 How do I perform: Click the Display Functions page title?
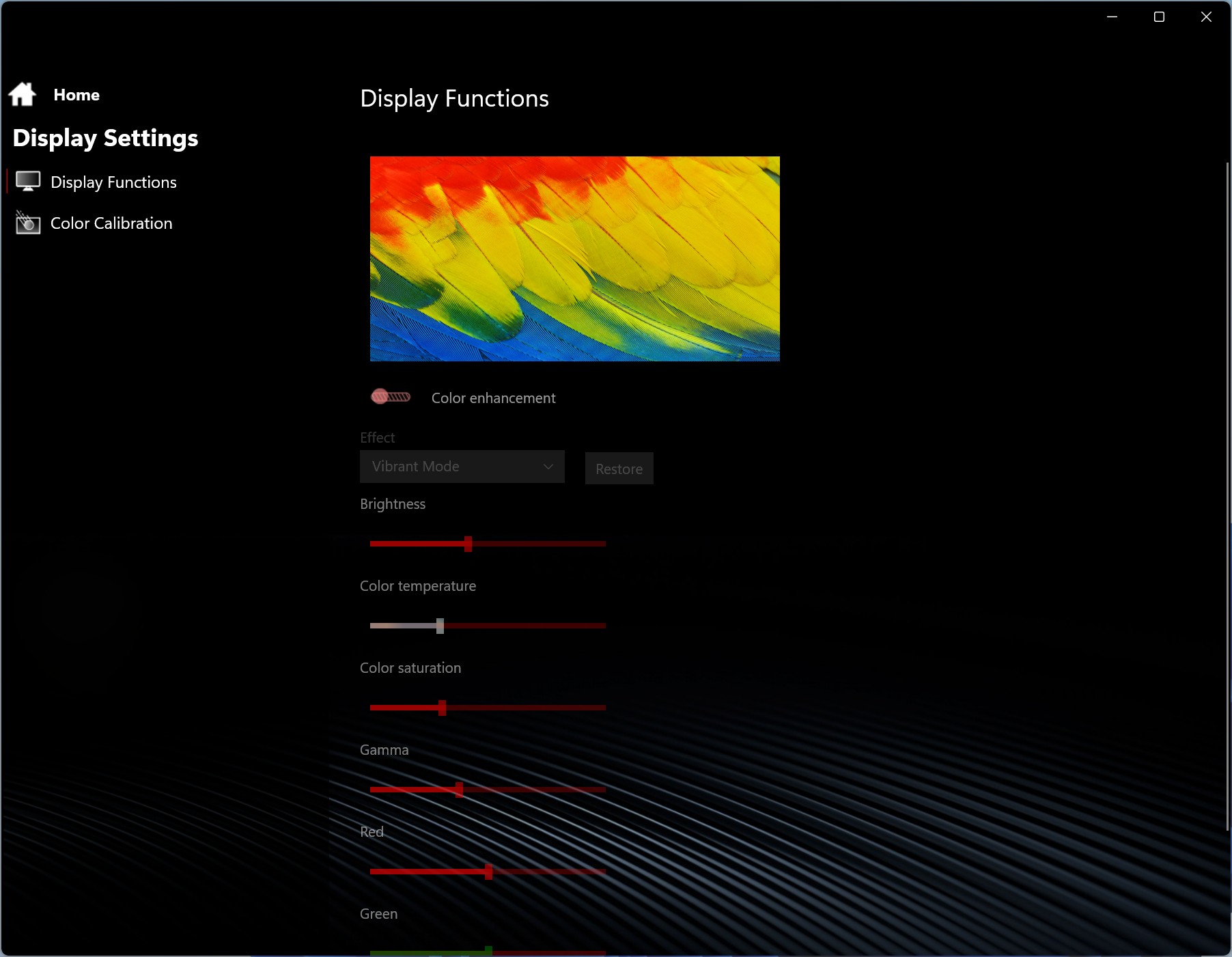point(454,99)
